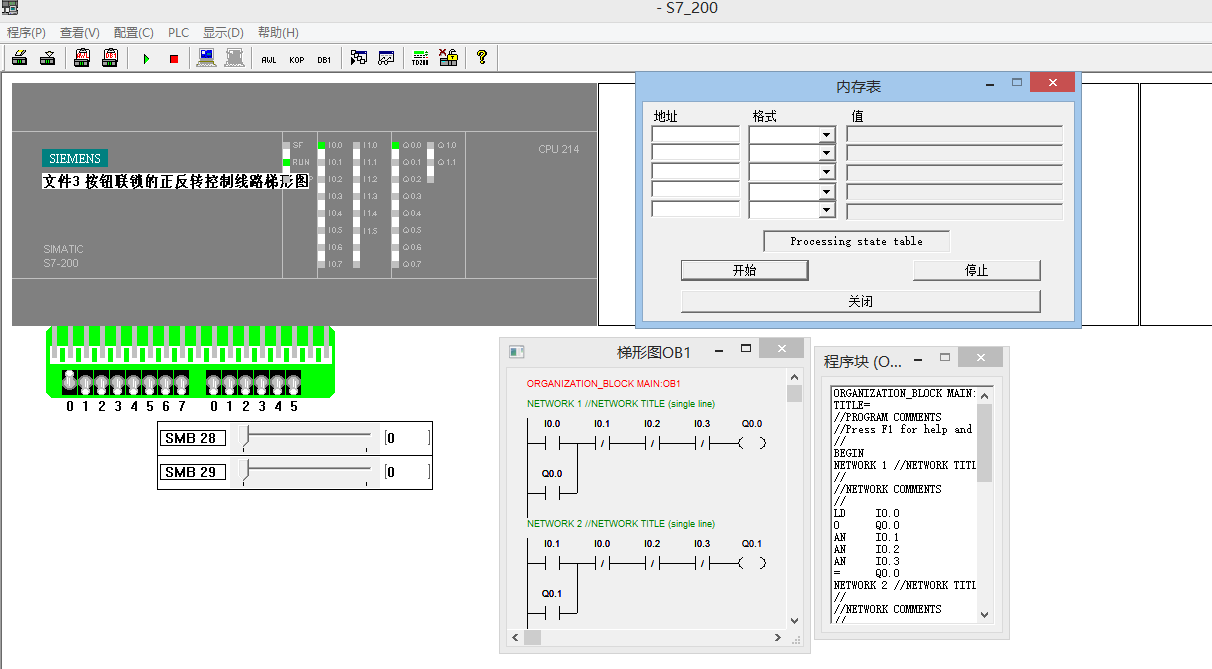Viewport: 1212px width, 669px height.
Task: Open the first row's 格式 dropdown
Action: click(826, 135)
